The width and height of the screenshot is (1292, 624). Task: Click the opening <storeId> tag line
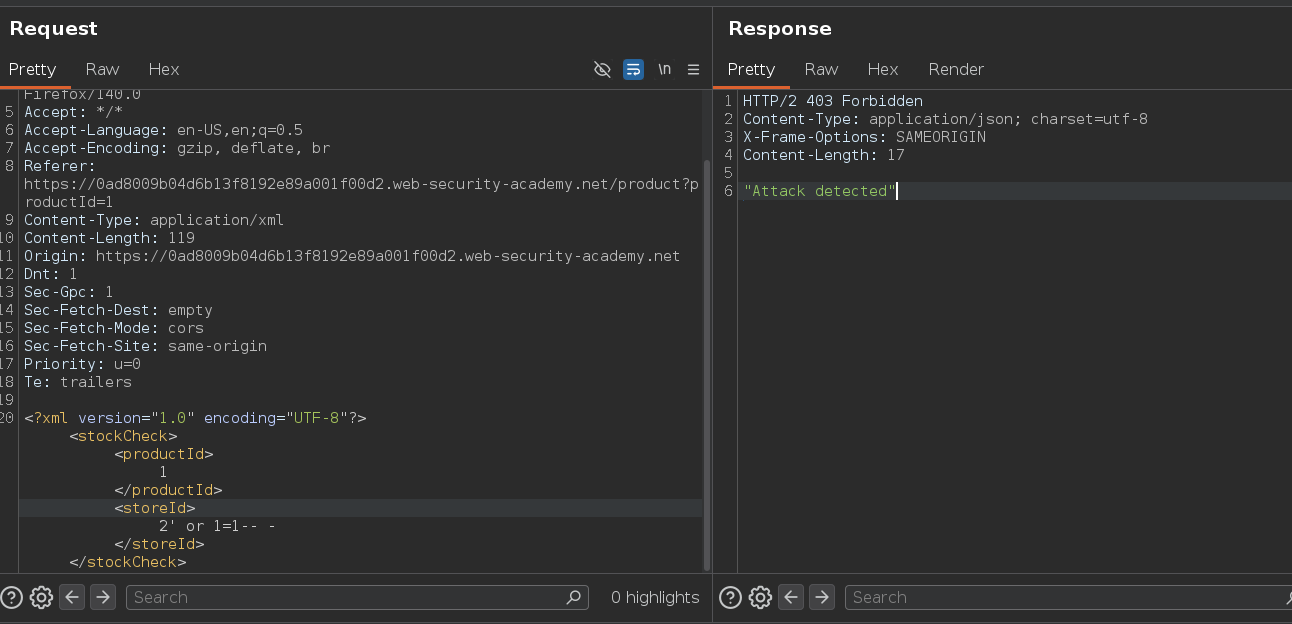pyautogui.click(x=155, y=508)
